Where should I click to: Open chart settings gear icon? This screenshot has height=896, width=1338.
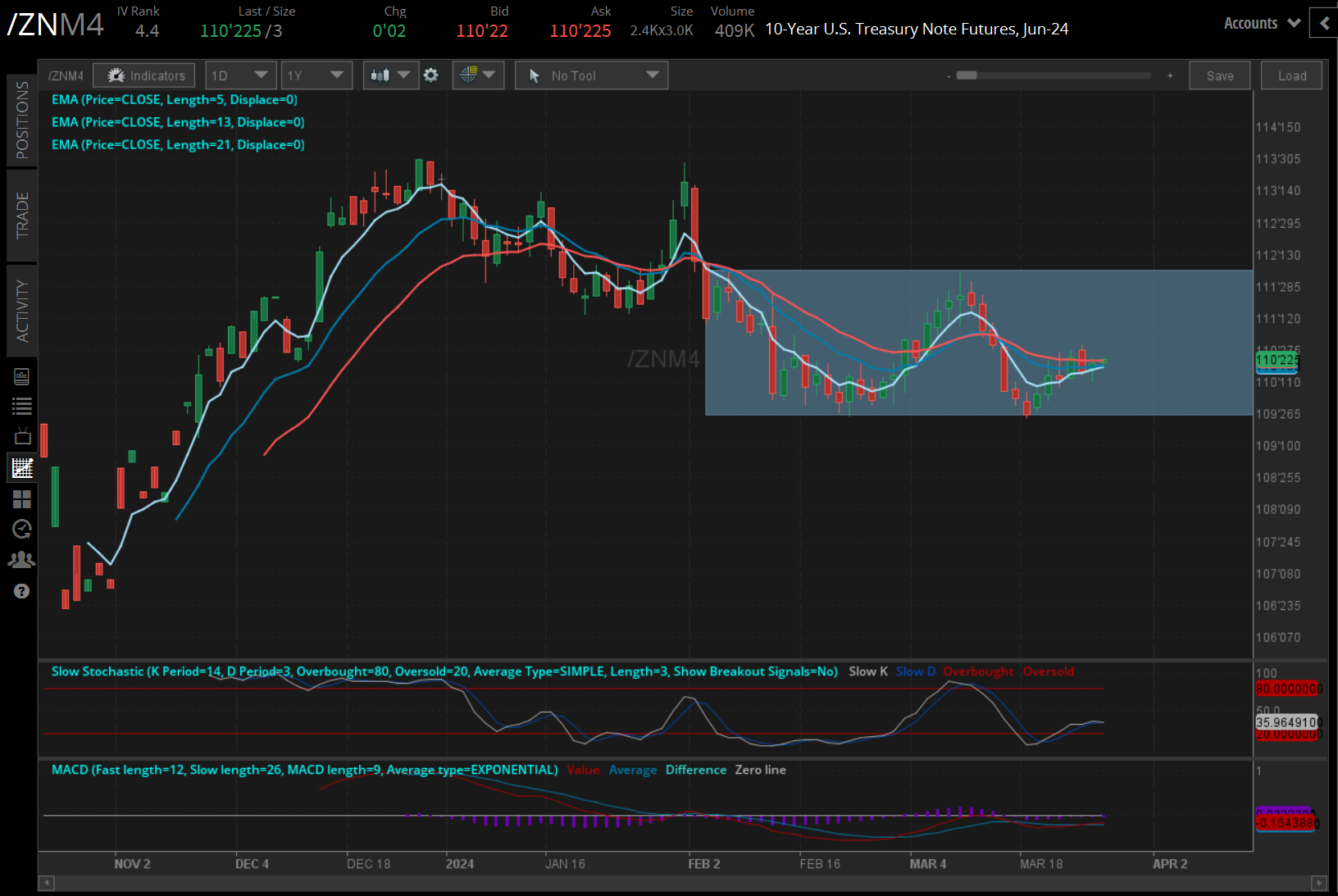(431, 75)
